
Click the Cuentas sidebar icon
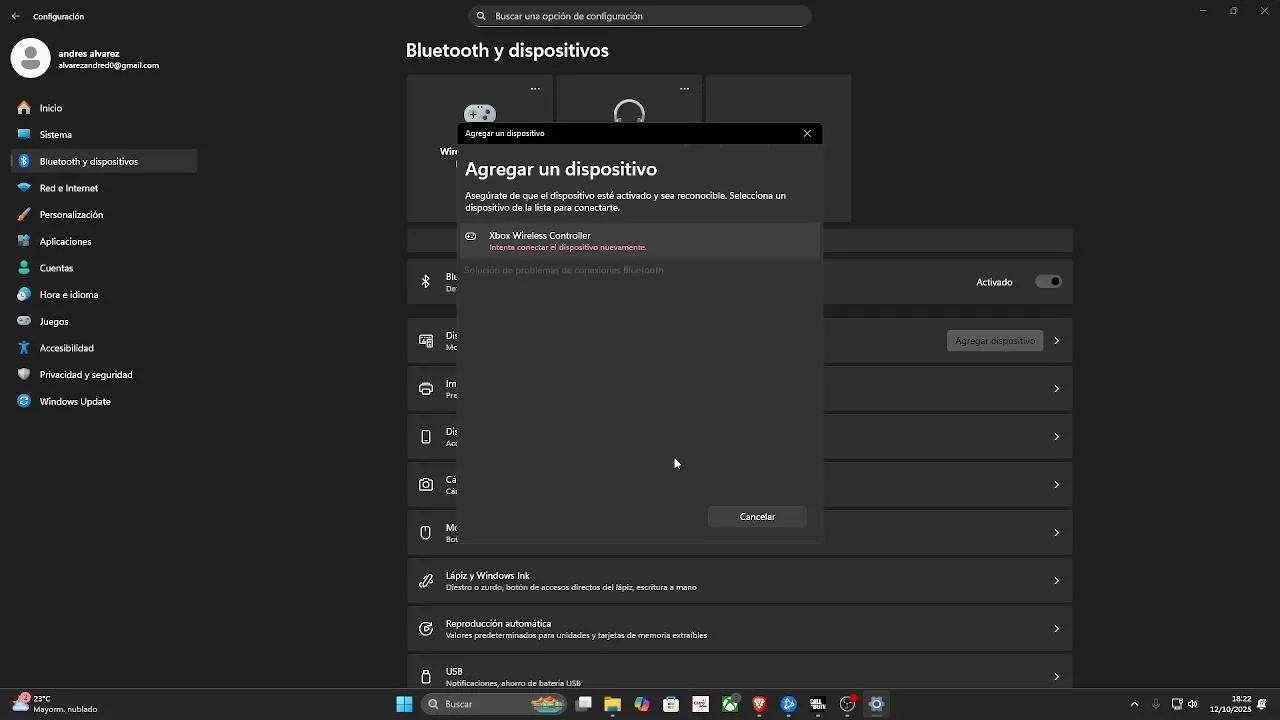coord(24,268)
